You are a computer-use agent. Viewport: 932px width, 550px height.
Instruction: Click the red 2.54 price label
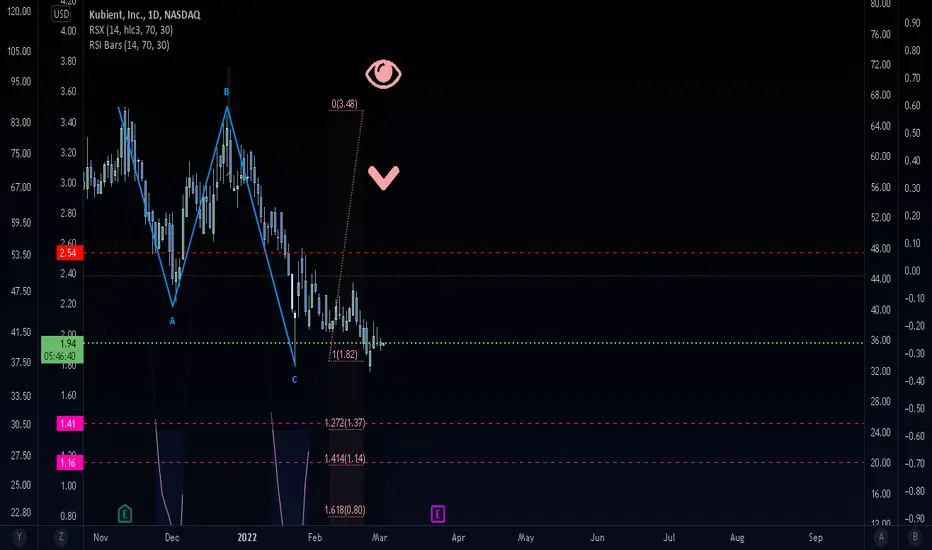click(x=70, y=253)
